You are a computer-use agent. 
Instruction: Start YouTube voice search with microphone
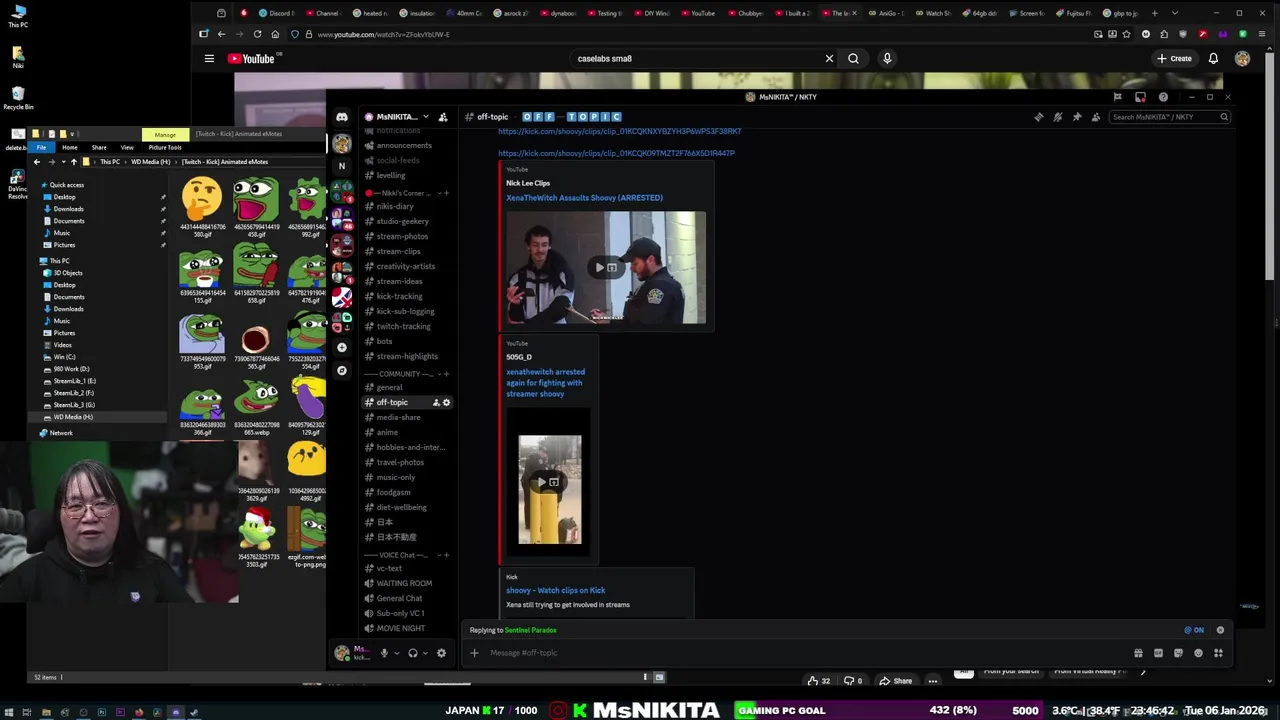coord(887,59)
